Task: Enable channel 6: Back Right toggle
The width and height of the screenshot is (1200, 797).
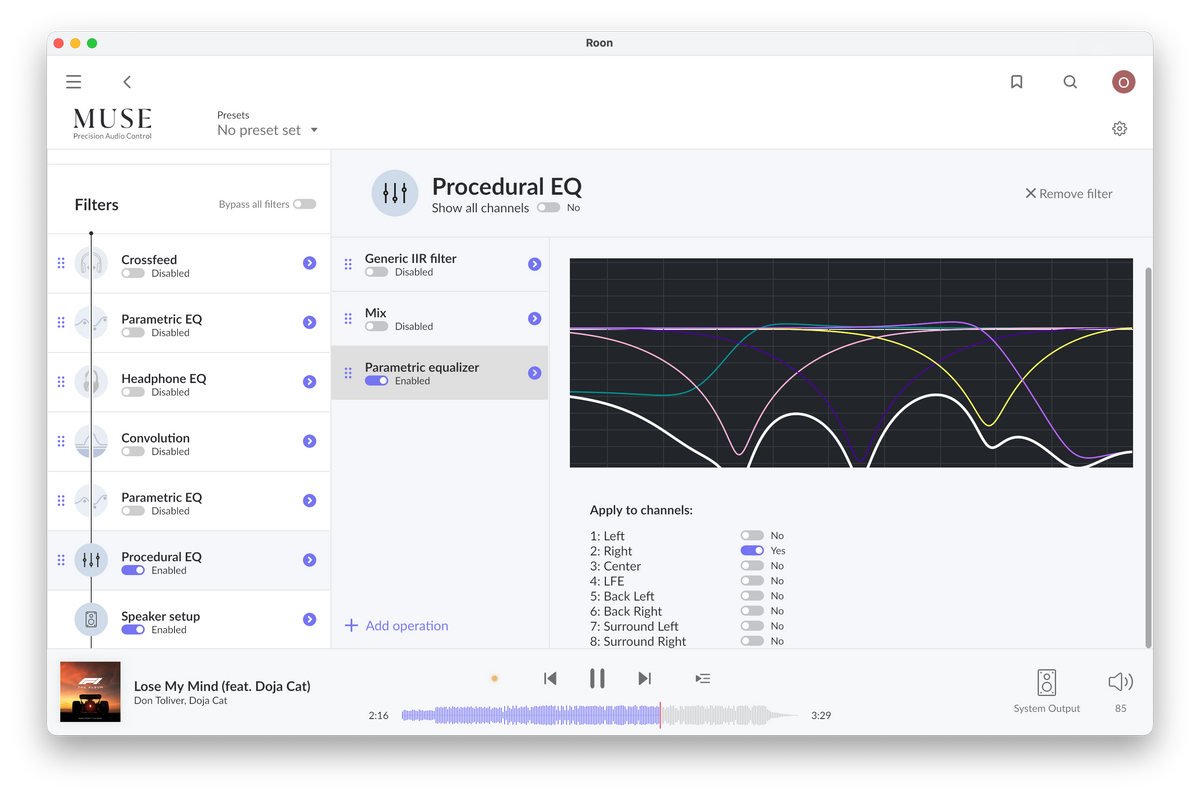Action: coord(752,611)
